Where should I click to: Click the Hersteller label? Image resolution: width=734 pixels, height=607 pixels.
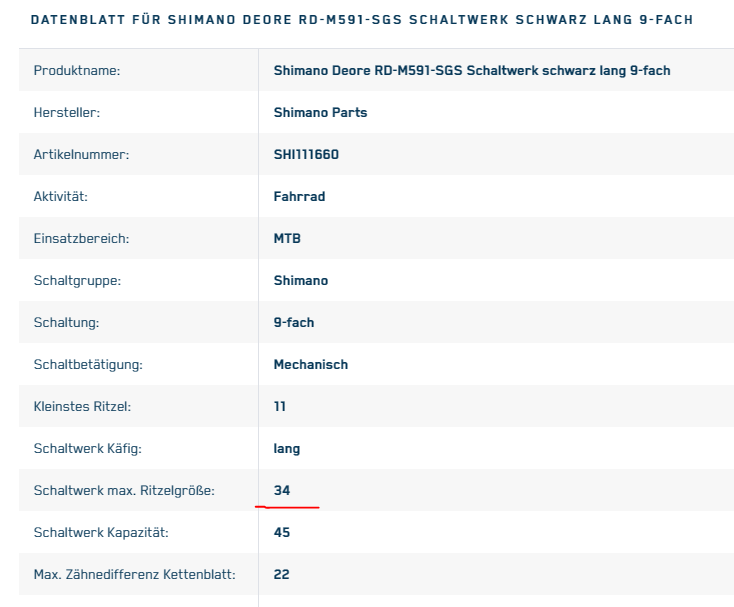[x=67, y=113]
